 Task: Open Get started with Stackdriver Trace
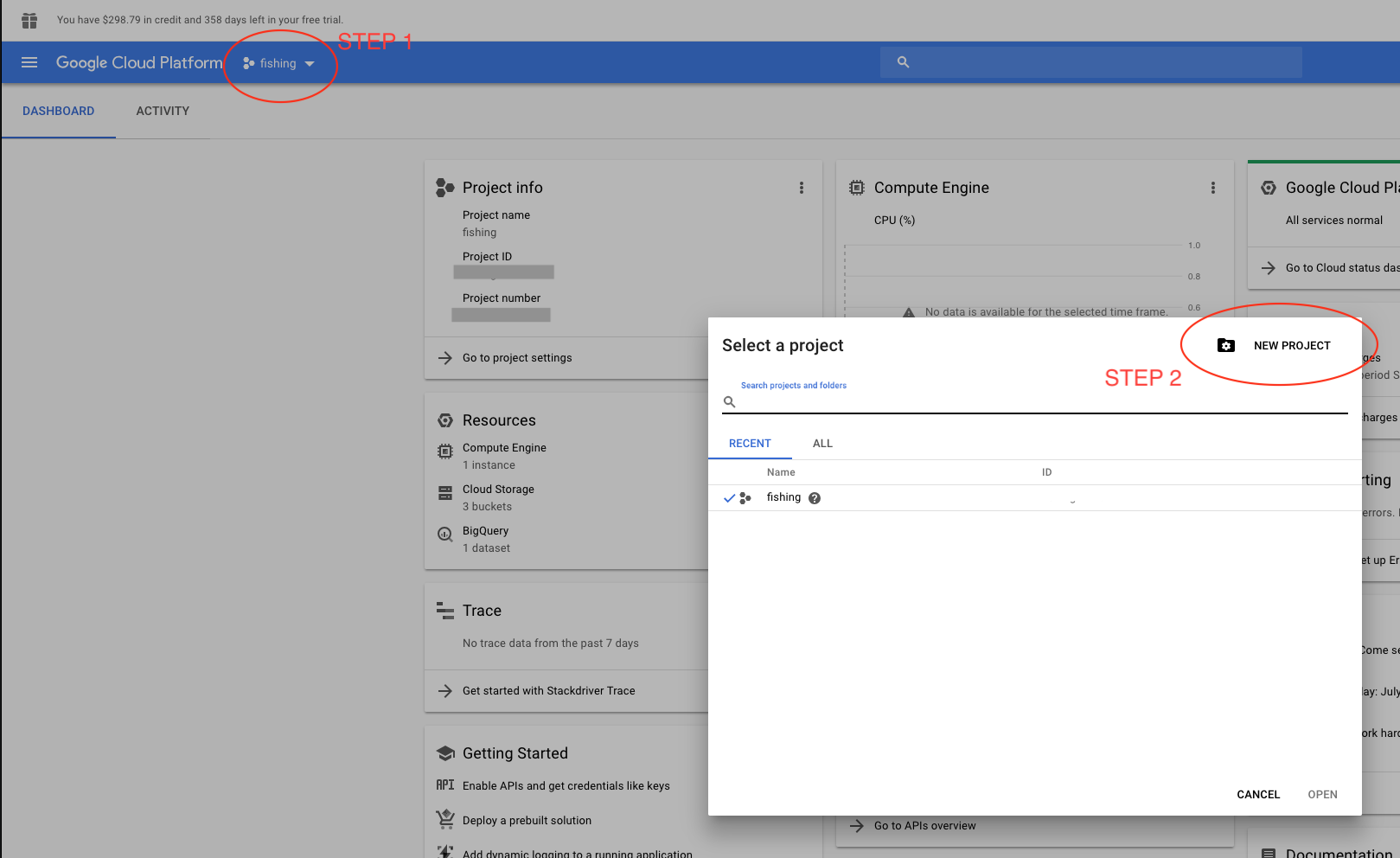(x=549, y=691)
